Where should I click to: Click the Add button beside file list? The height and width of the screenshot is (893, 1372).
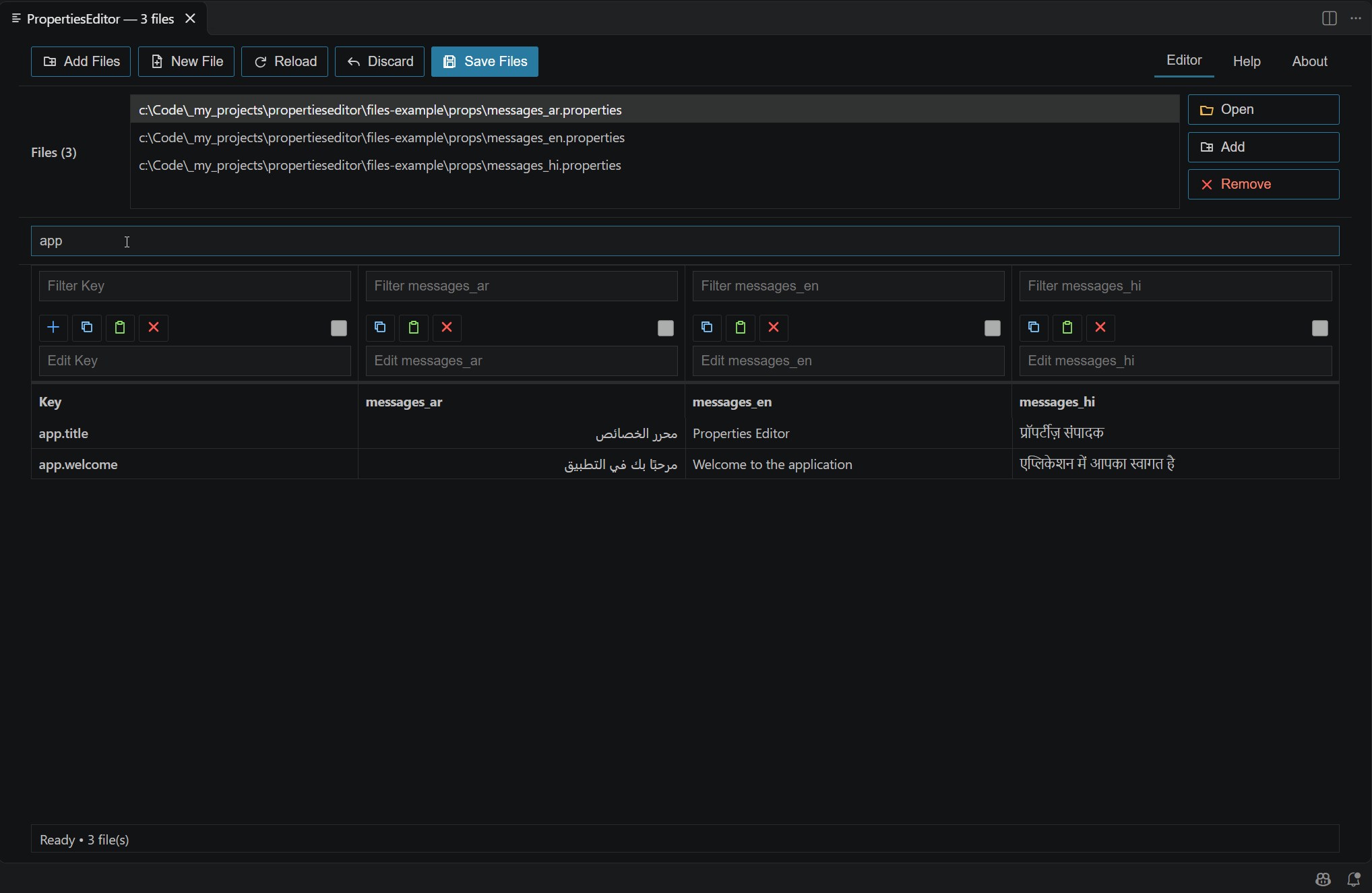coord(1264,147)
